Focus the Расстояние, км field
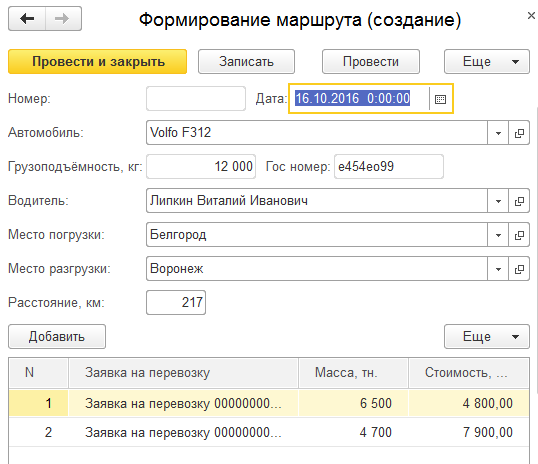 (176, 302)
